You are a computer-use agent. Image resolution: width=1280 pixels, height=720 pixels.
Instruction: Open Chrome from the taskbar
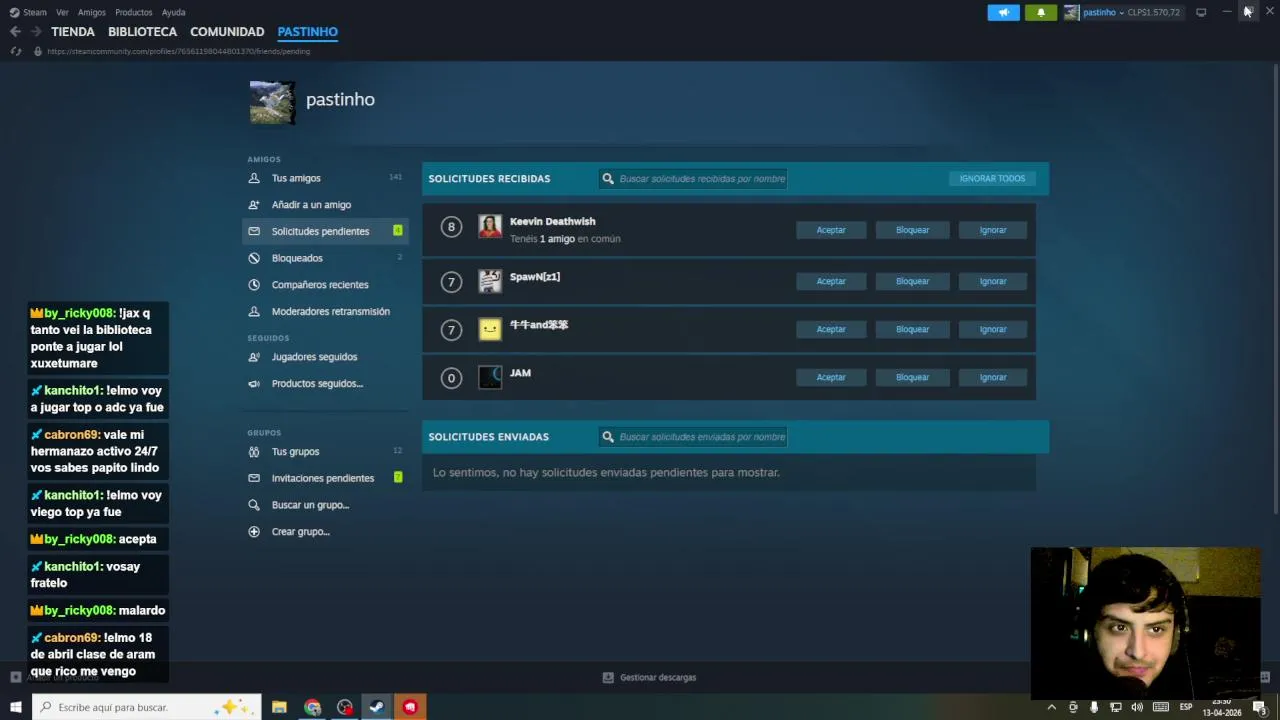[x=313, y=707]
